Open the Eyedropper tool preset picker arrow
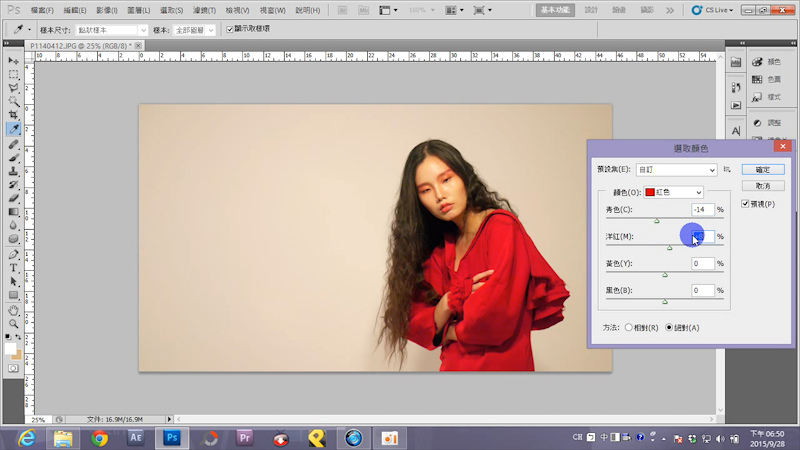Screen dimensions: 800x450 (x=30, y=30)
